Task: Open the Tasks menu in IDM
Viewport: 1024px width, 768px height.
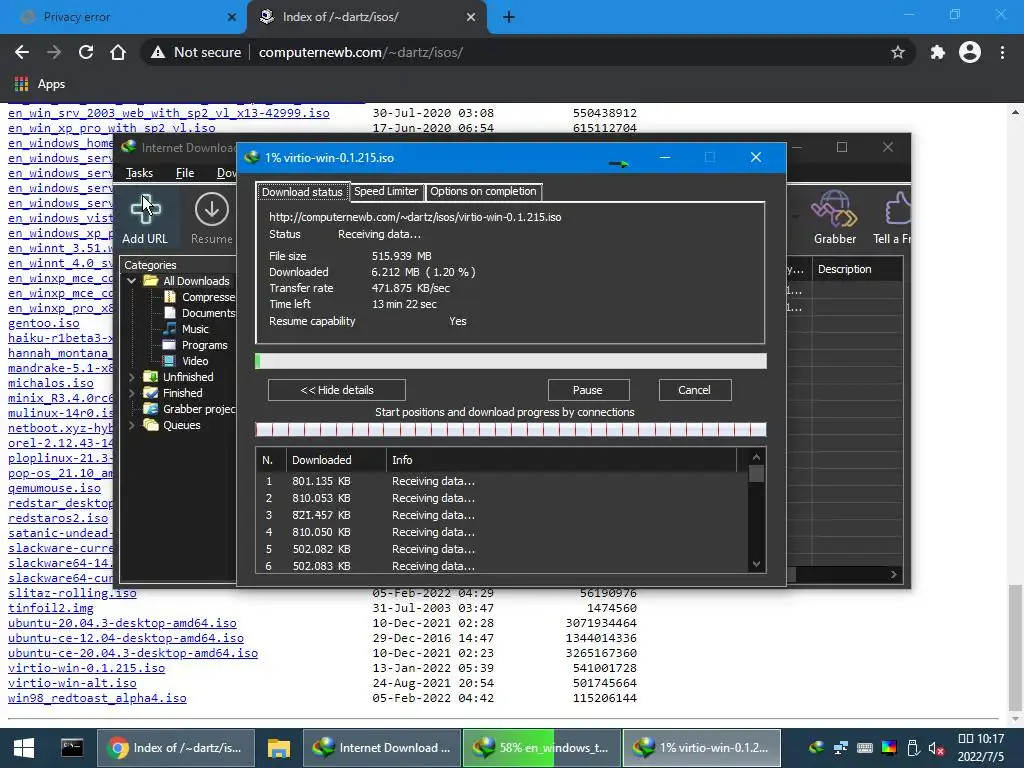Action: pos(139,173)
